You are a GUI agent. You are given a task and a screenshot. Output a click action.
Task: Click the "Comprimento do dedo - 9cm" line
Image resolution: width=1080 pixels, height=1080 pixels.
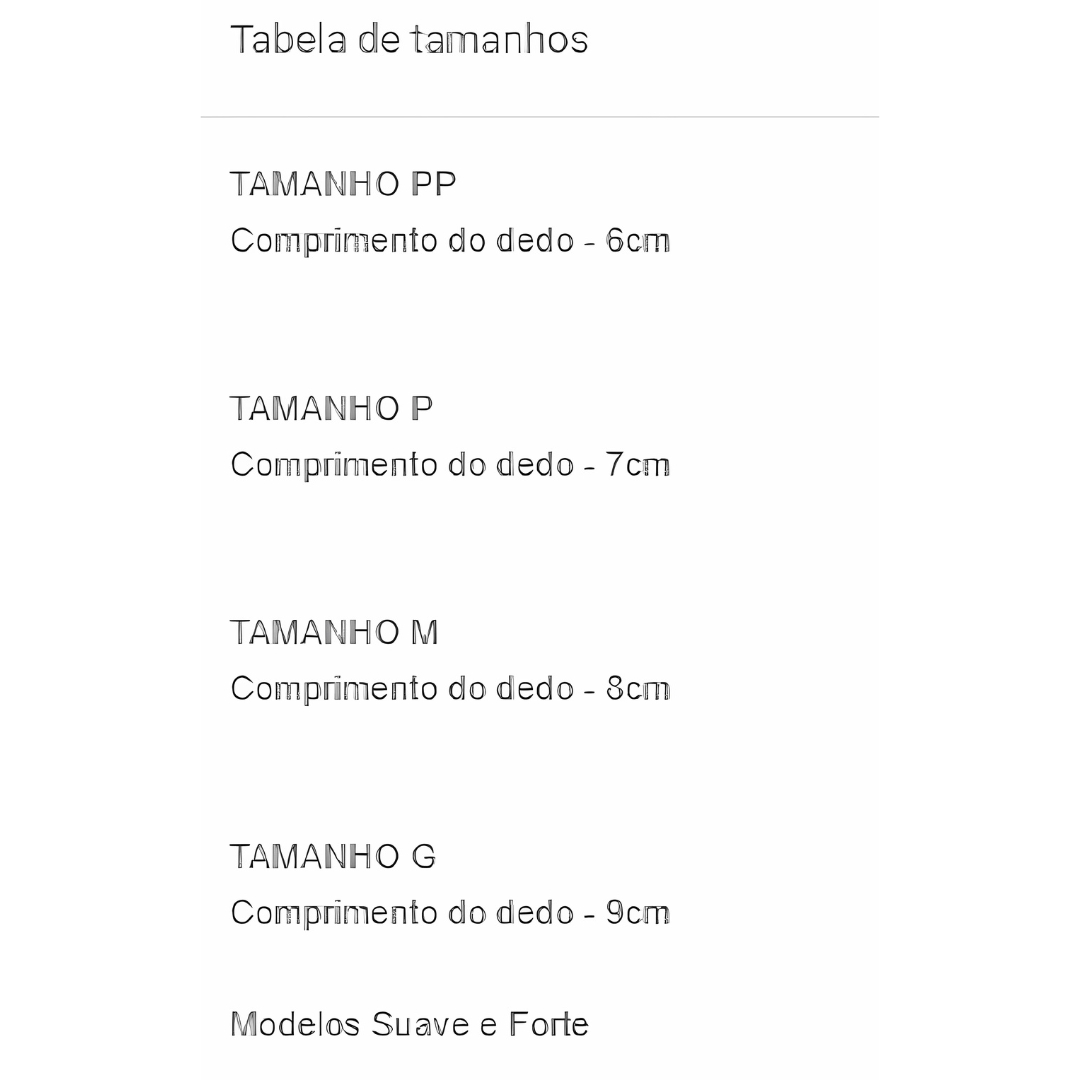[449, 913]
